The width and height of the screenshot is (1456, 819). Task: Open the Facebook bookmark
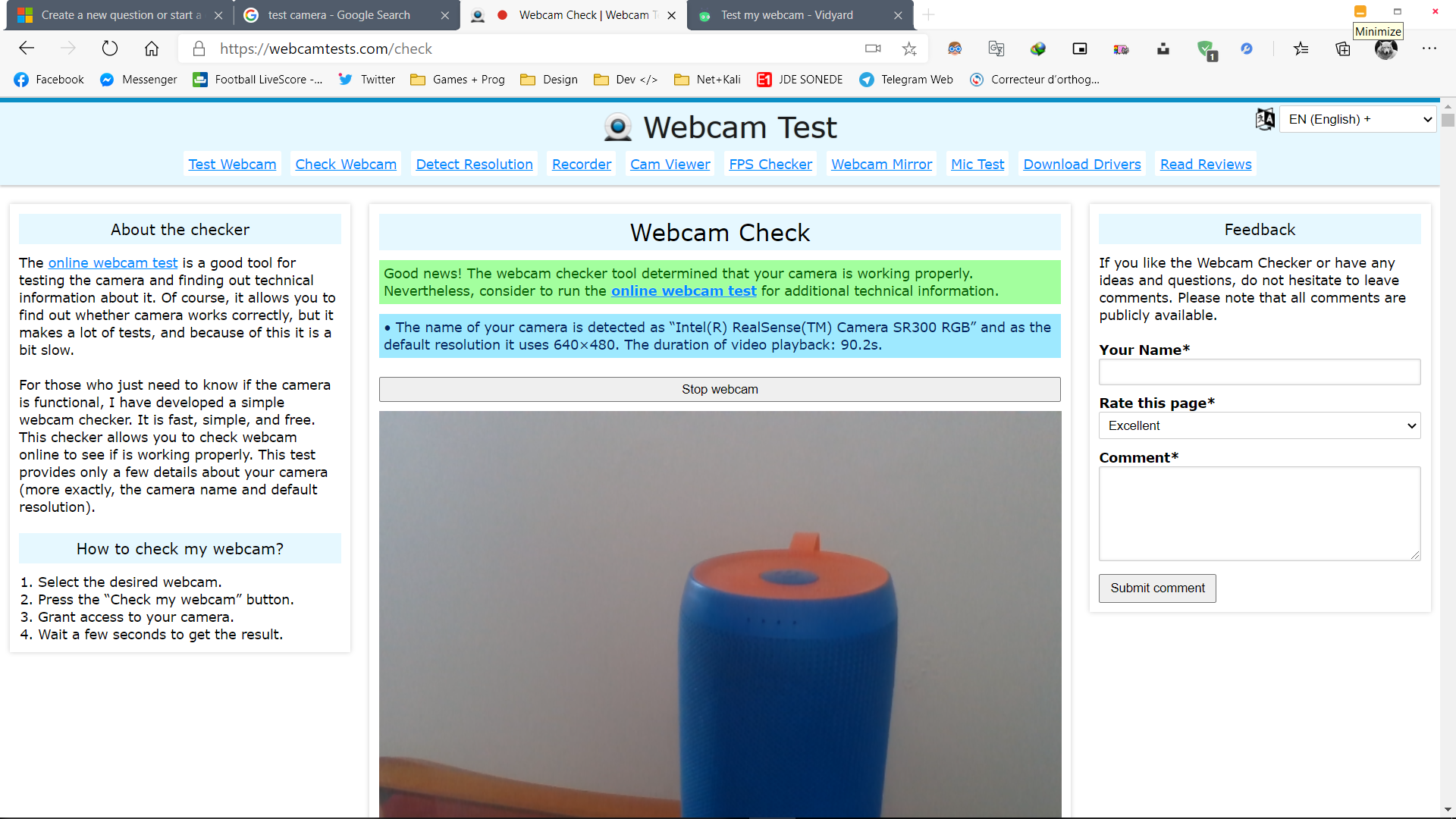click(49, 80)
